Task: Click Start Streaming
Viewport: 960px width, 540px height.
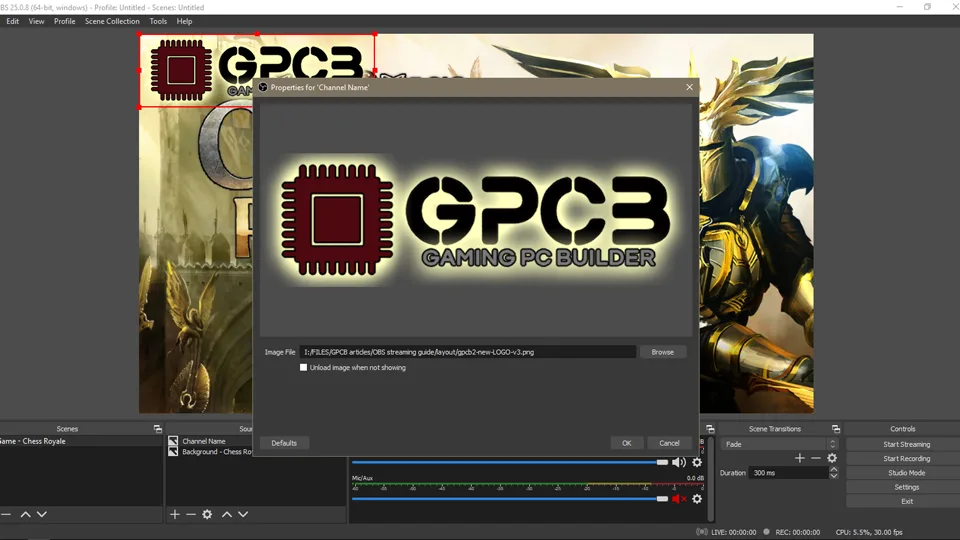Action: (906, 444)
